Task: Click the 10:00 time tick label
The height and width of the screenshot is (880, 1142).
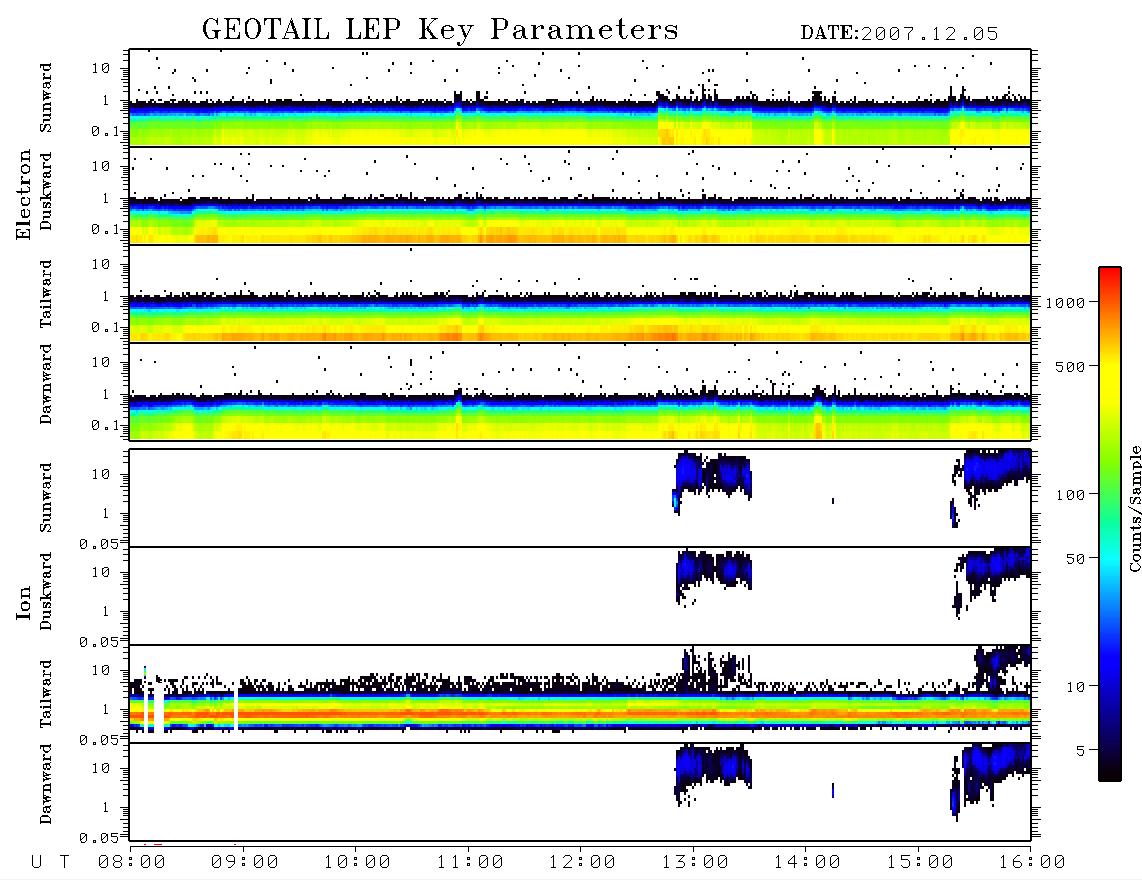Action: point(357,863)
